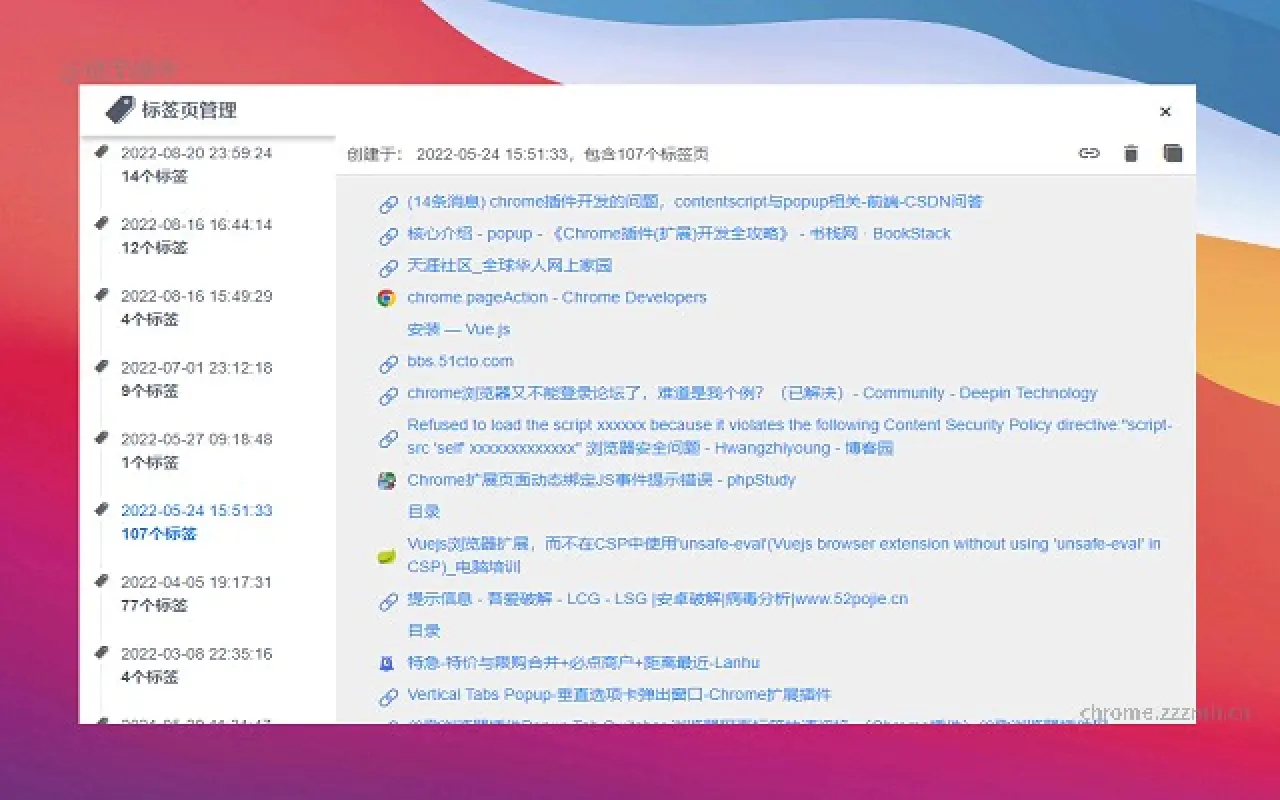The height and width of the screenshot is (800, 1280).
Task: Close the 标签页管理 dialog
Action: tap(1165, 112)
